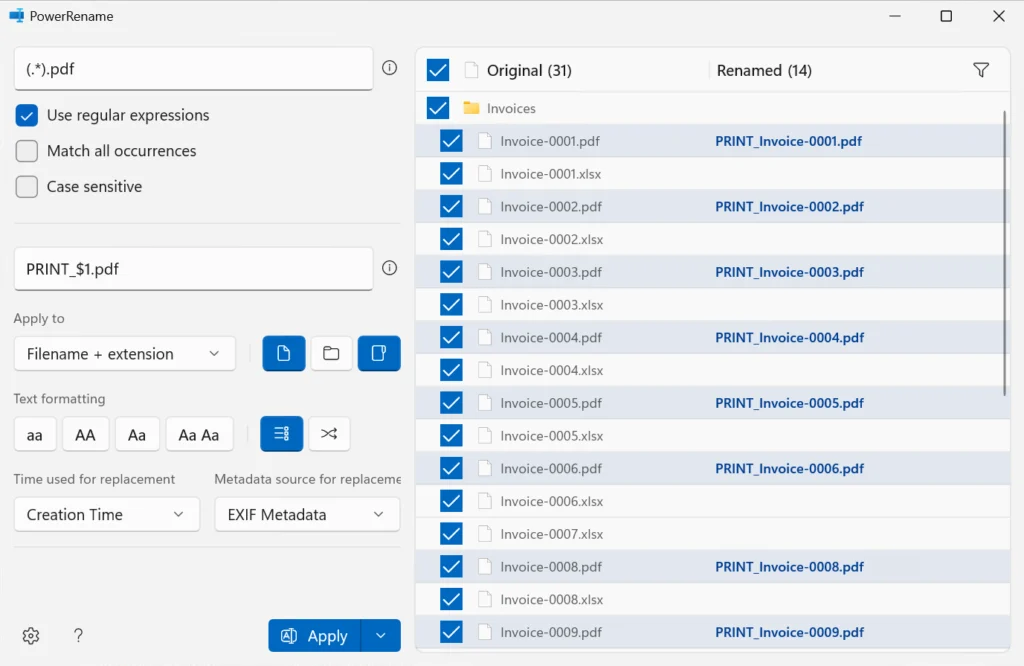Open the info tip beside the replace field
The image size is (1024, 666).
(389, 268)
